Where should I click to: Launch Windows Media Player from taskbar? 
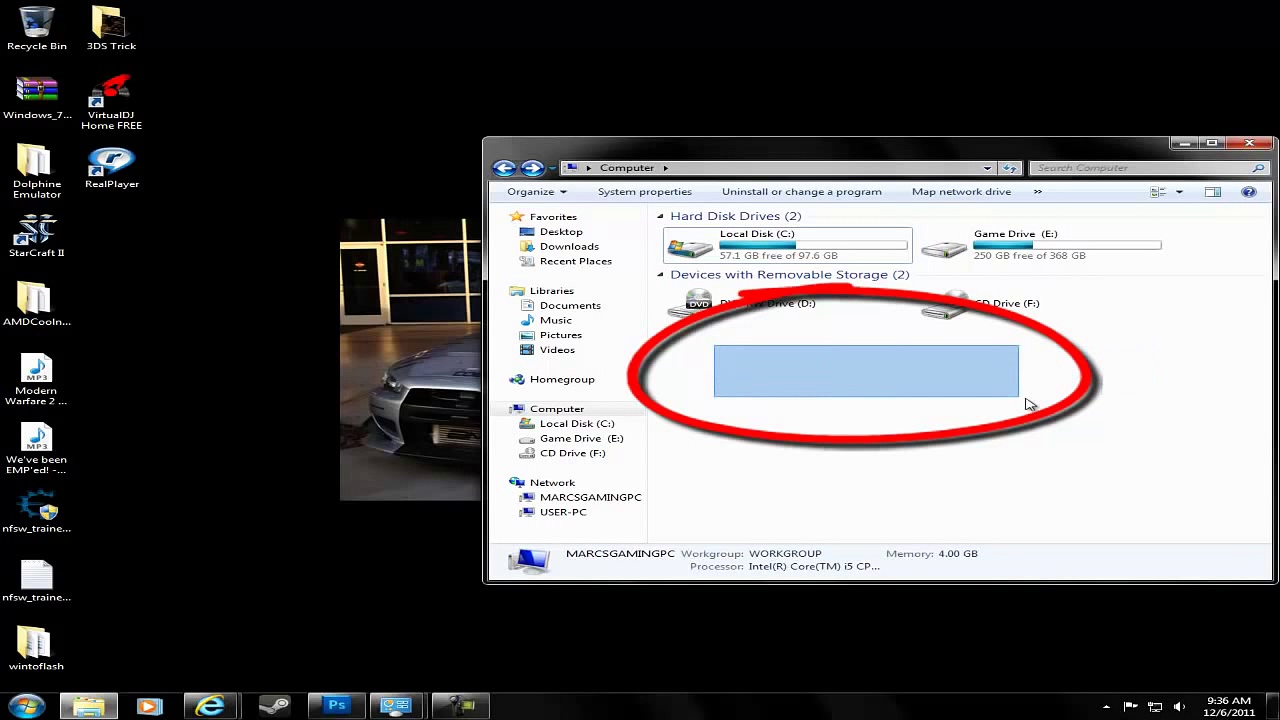(149, 706)
